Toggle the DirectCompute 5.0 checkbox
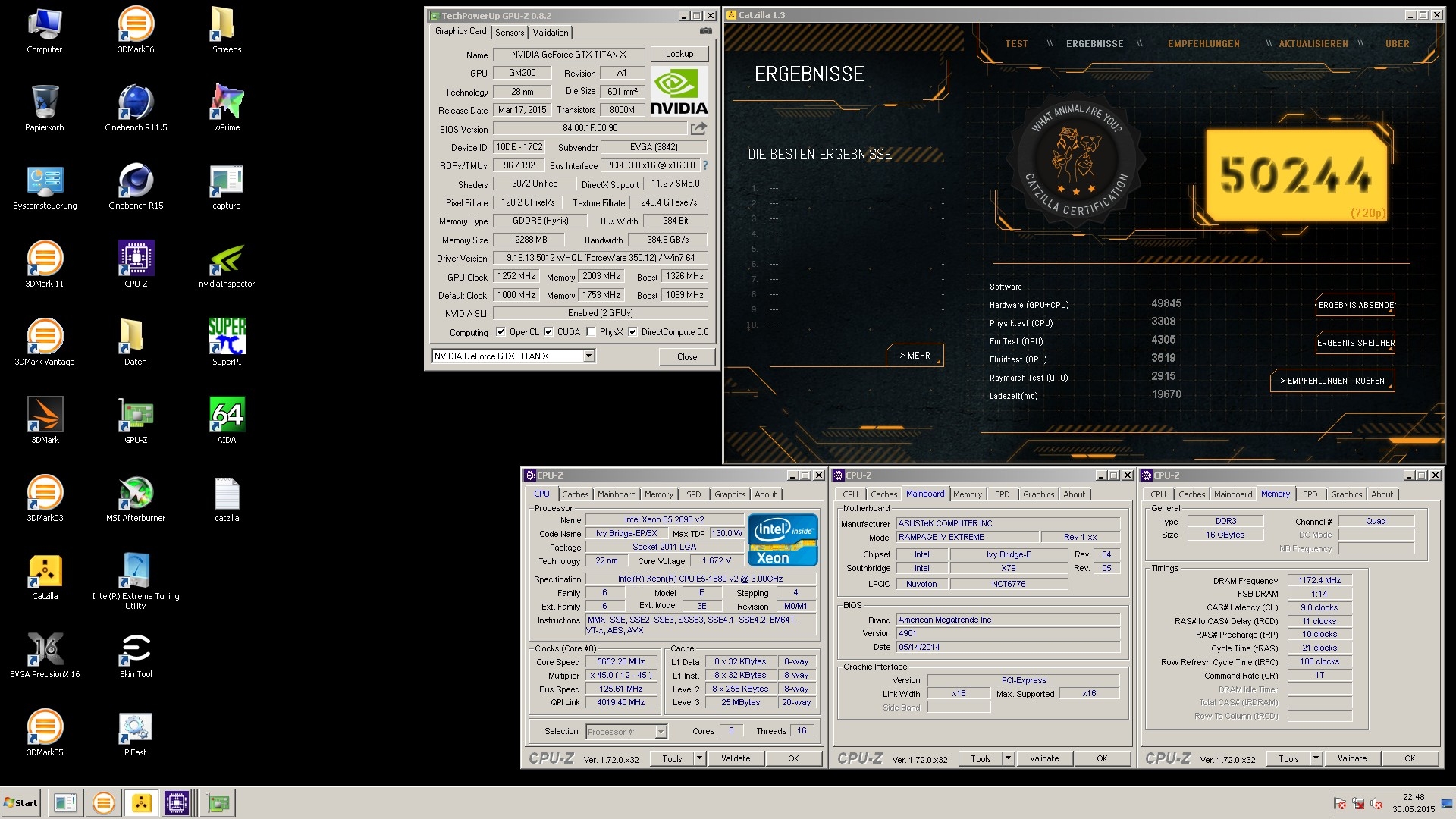Viewport: 1456px width, 819px height. pyautogui.click(x=632, y=331)
